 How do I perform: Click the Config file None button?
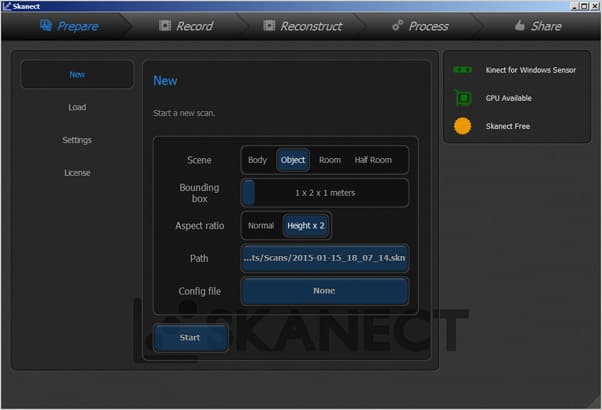(x=325, y=291)
